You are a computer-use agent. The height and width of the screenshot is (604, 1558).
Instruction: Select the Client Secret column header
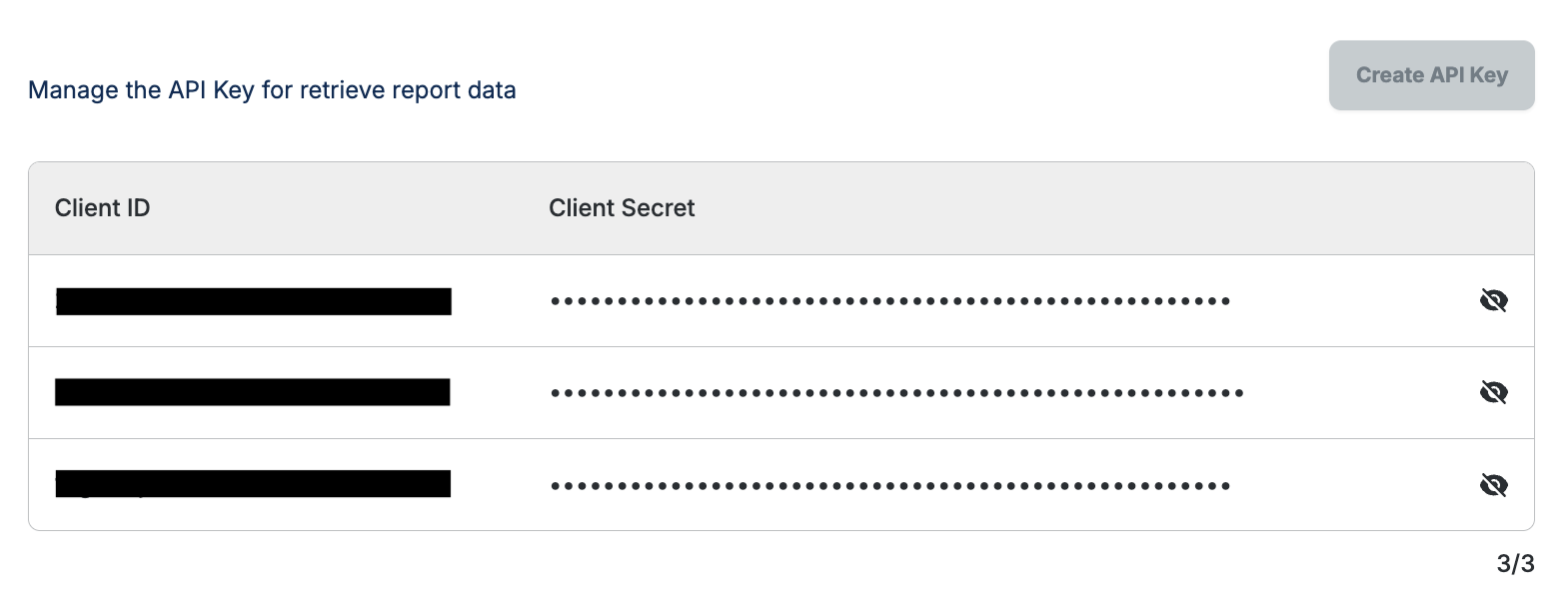(x=621, y=208)
